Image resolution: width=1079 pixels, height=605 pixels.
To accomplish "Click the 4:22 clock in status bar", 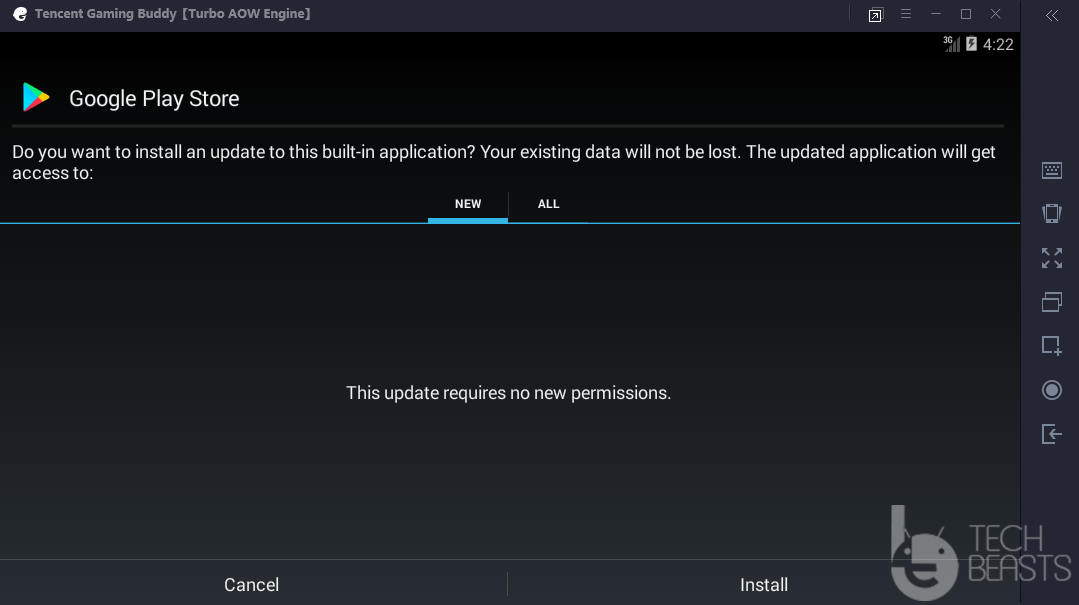I will pyautogui.click(x=998, y=45).
